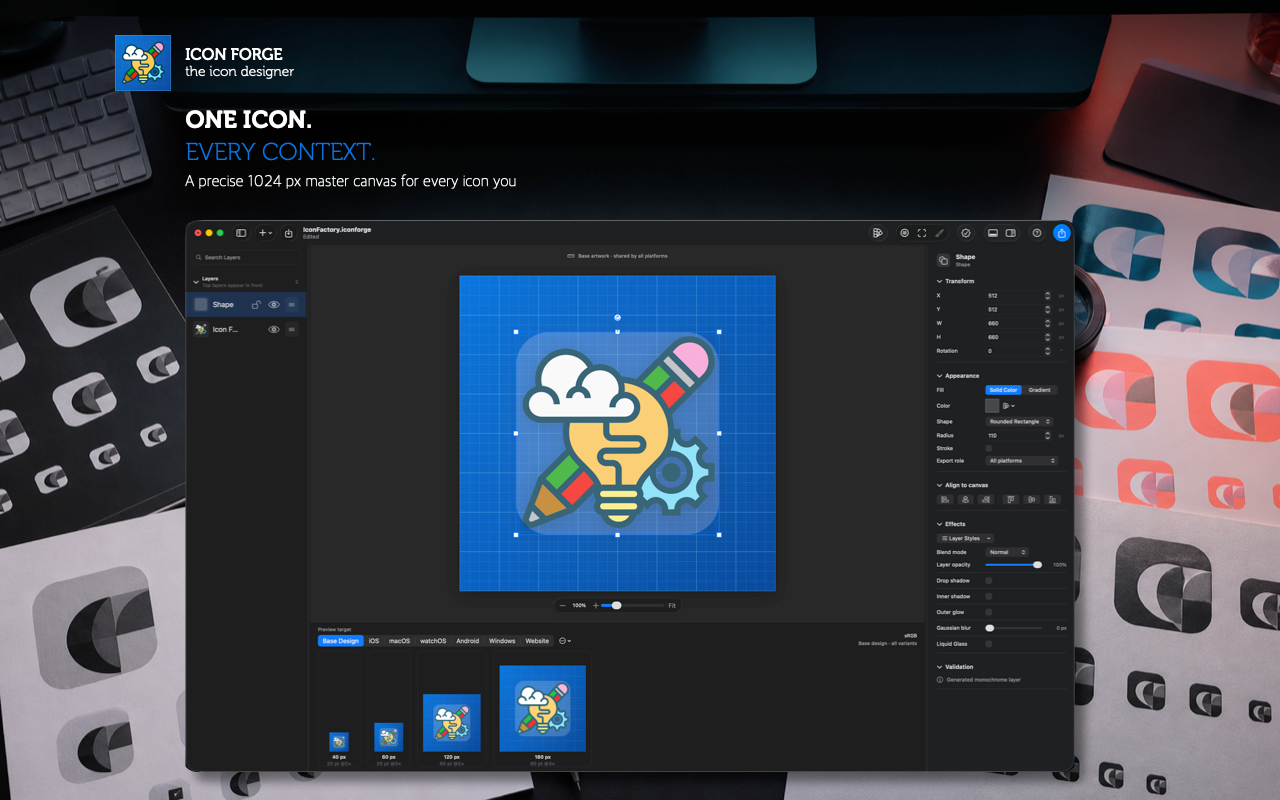Collapse the Align to canvas section
This screenshot has width=1280, height=800.
coord(939,485)
